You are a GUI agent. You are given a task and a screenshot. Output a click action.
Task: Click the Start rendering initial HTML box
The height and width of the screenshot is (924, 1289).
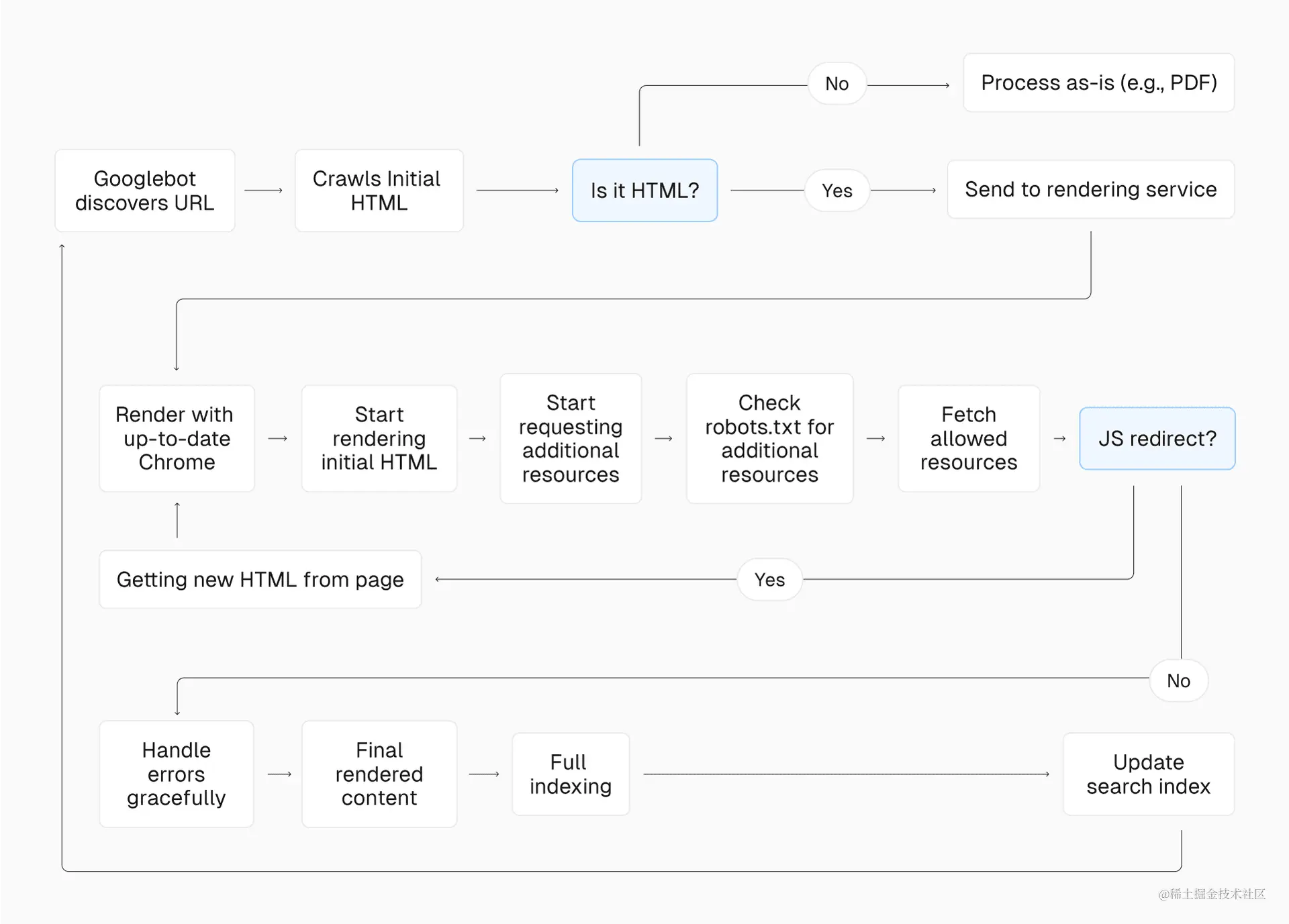point(379,438)
